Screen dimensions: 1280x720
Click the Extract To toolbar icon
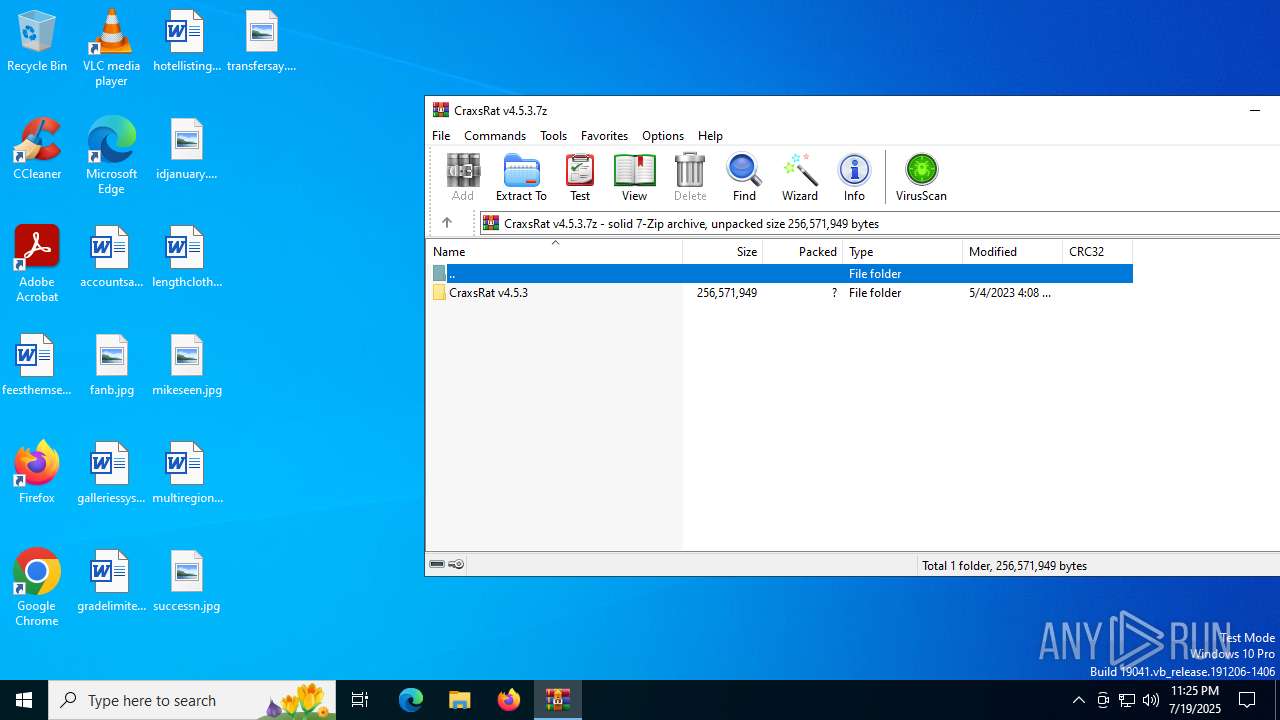[x=521, y=177]
